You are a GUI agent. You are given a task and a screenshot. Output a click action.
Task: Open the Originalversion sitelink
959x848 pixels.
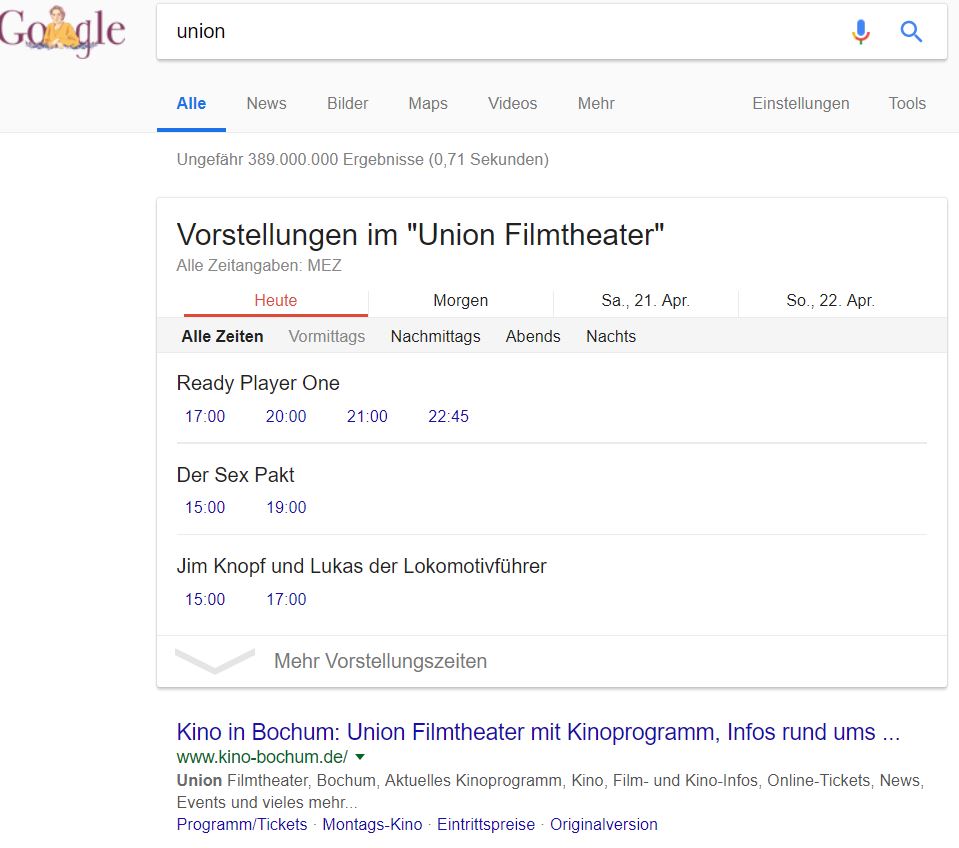604,824
